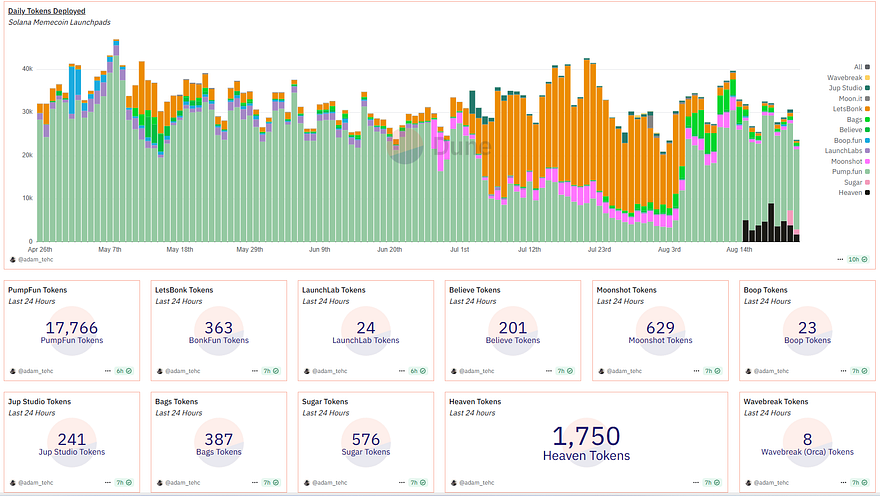The image size is (880, 496).
Task: Toggle the All series in the chart legend
Action: pos(861,67)
